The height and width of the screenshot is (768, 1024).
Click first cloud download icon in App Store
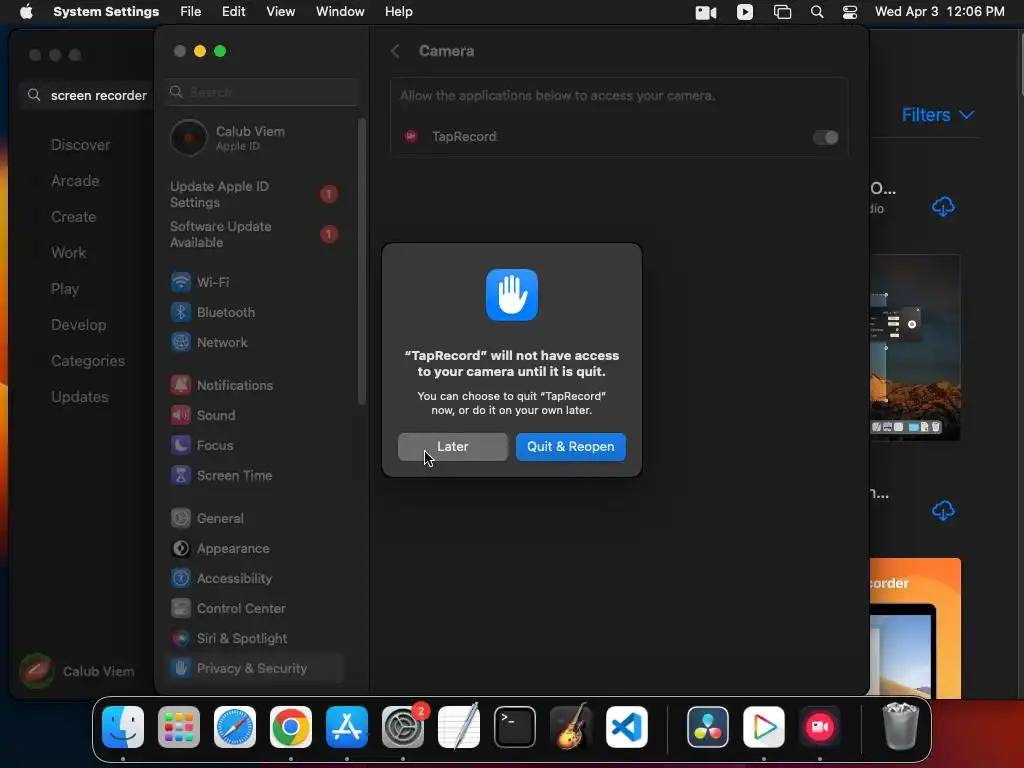[943, 207]
